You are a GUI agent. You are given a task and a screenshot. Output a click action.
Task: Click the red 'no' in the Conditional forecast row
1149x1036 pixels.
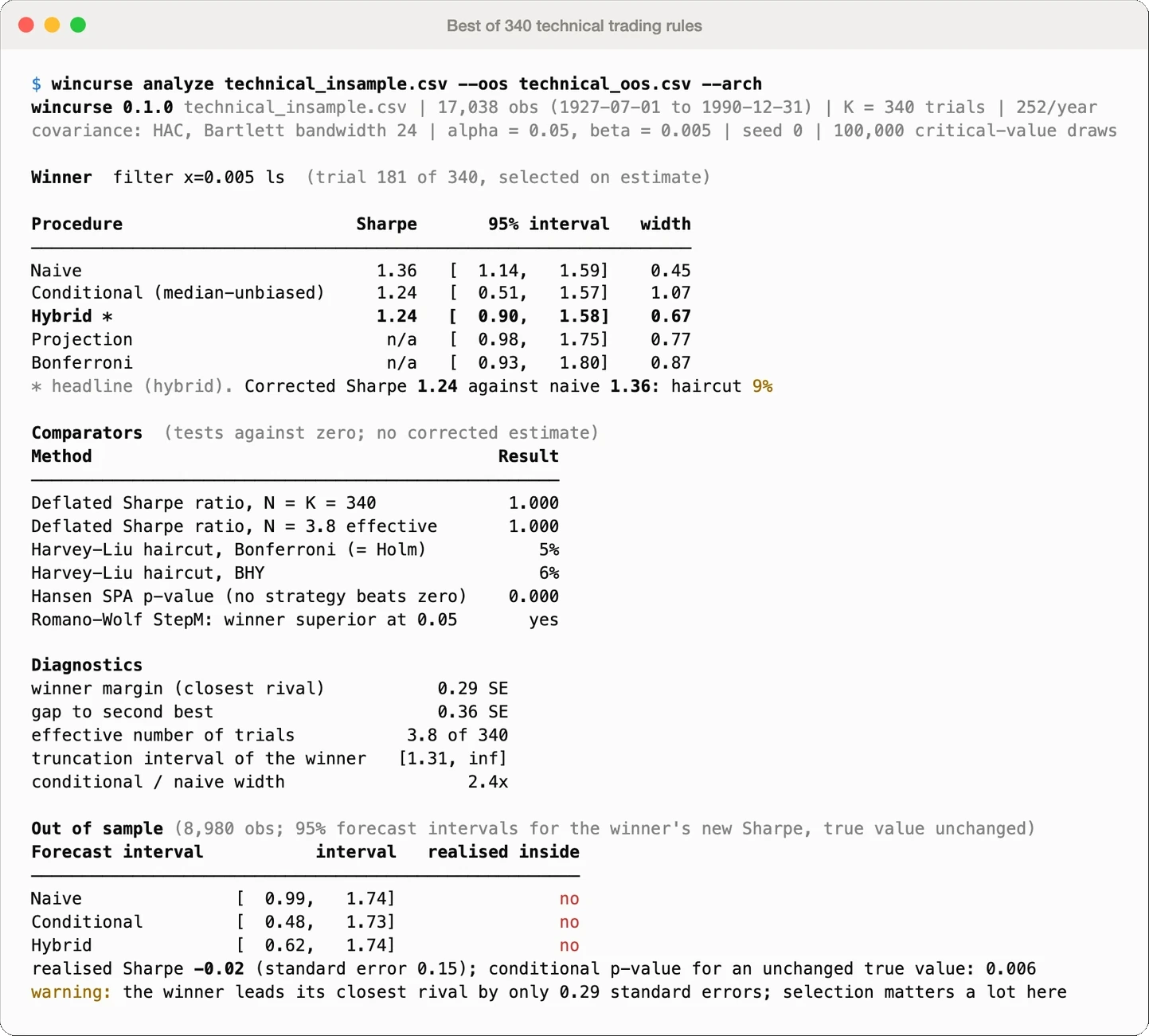(x=569, y=922)
